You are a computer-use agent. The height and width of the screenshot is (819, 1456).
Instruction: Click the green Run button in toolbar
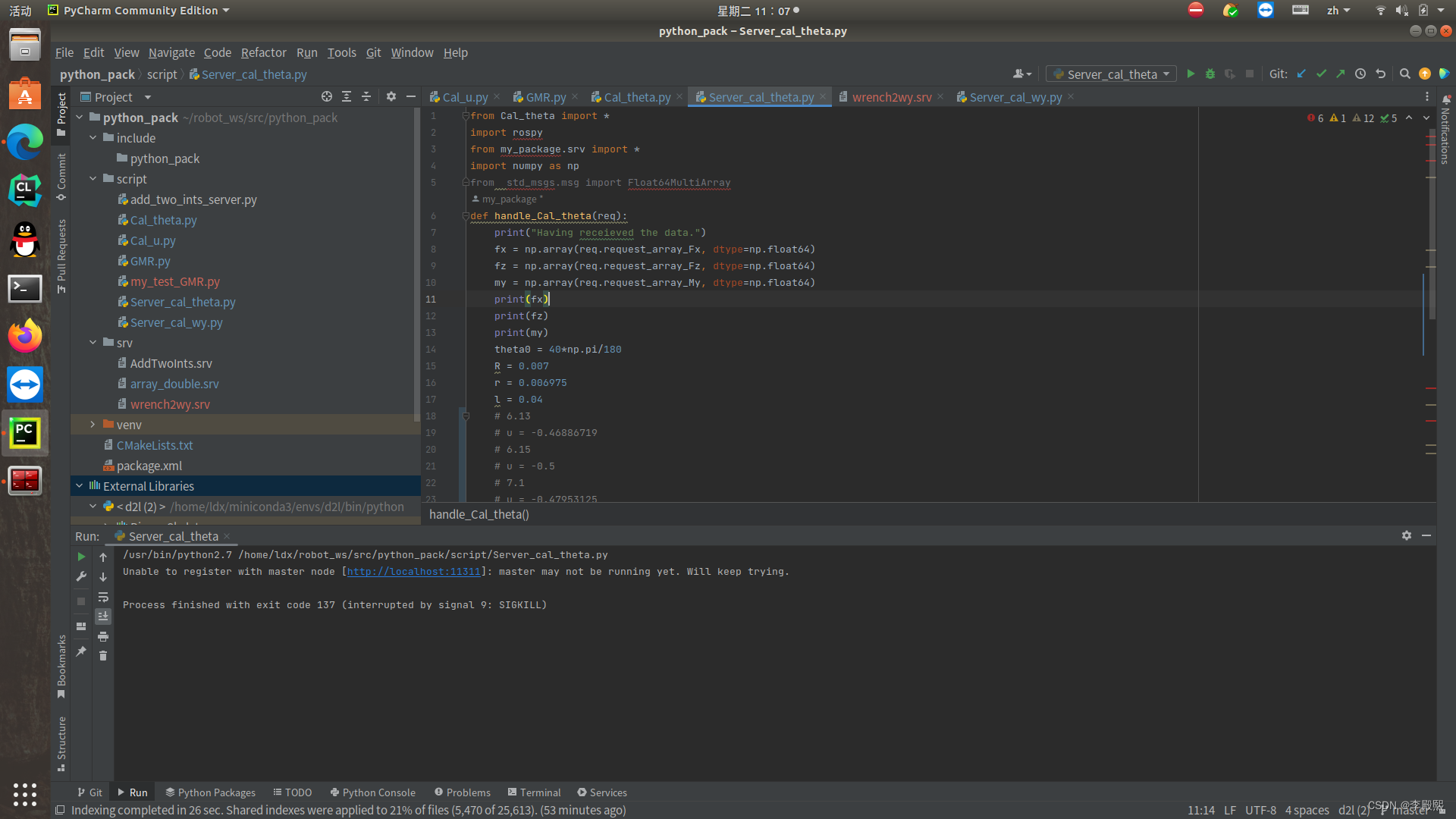click(1191, 74)
